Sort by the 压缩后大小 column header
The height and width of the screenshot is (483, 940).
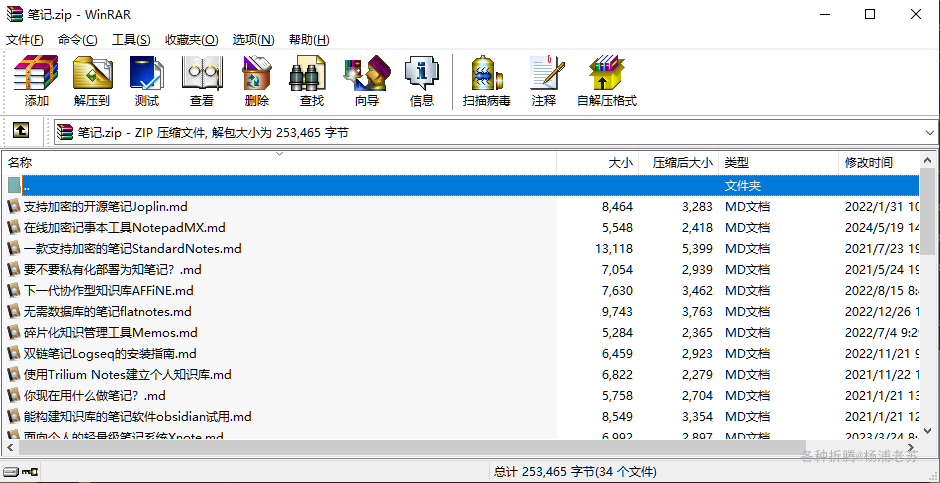pyautogui.click(x=679, y=162)
